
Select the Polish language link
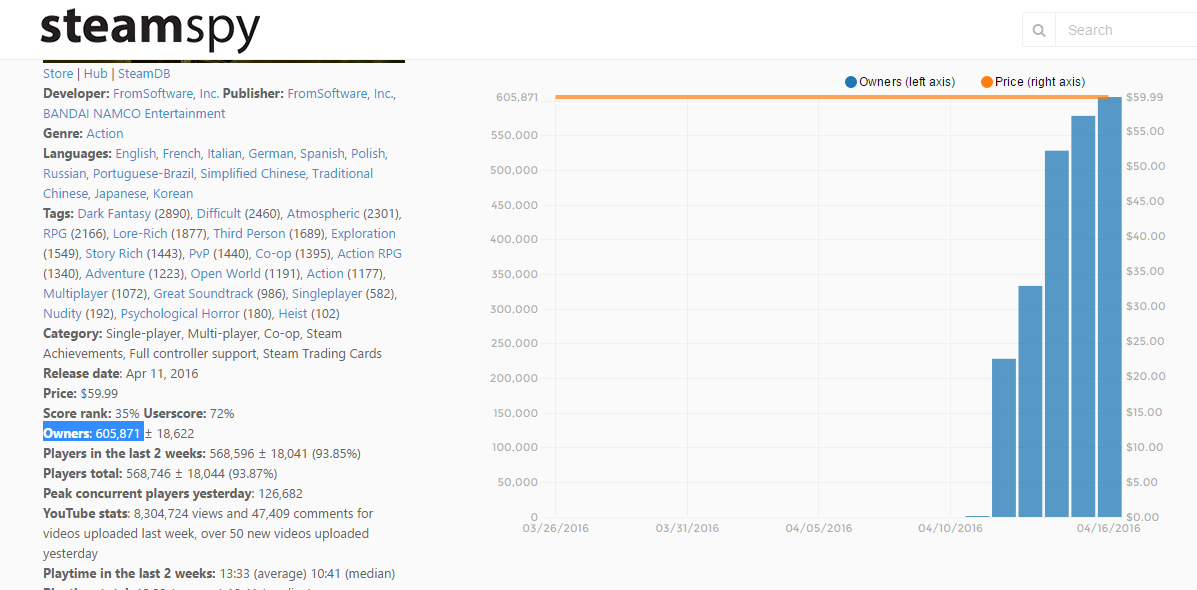[369, 153]
